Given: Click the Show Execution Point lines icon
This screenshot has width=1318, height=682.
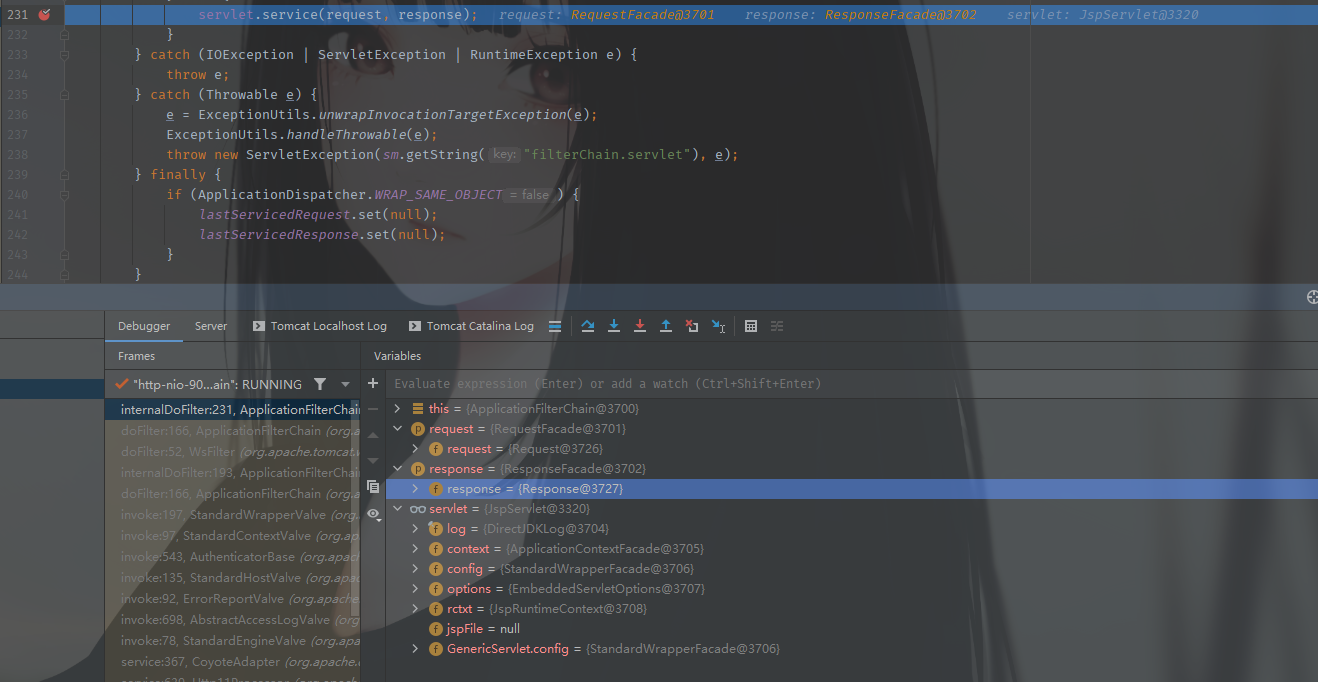Looking at the screenshot, I should 555,326.
